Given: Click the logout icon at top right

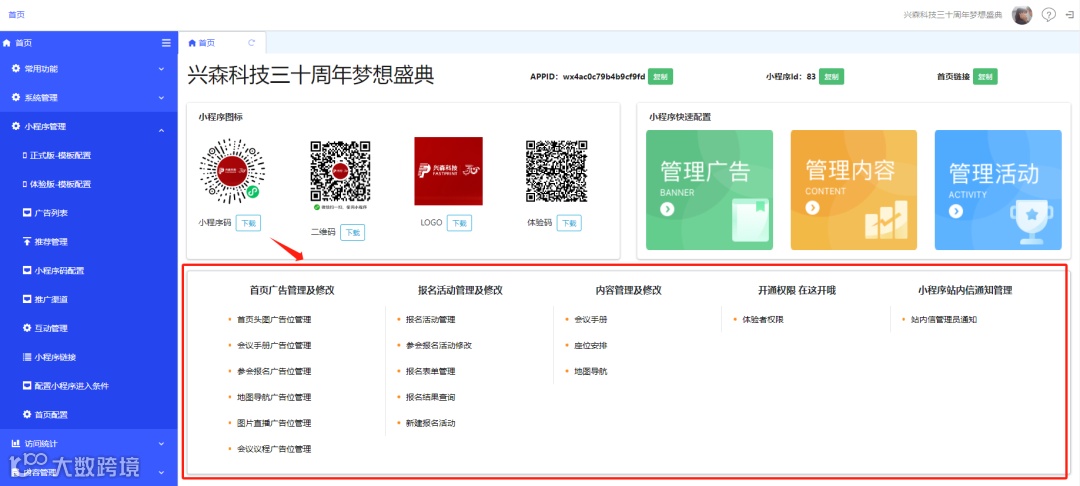Looking at the screenshot, I should (1070, 14).
